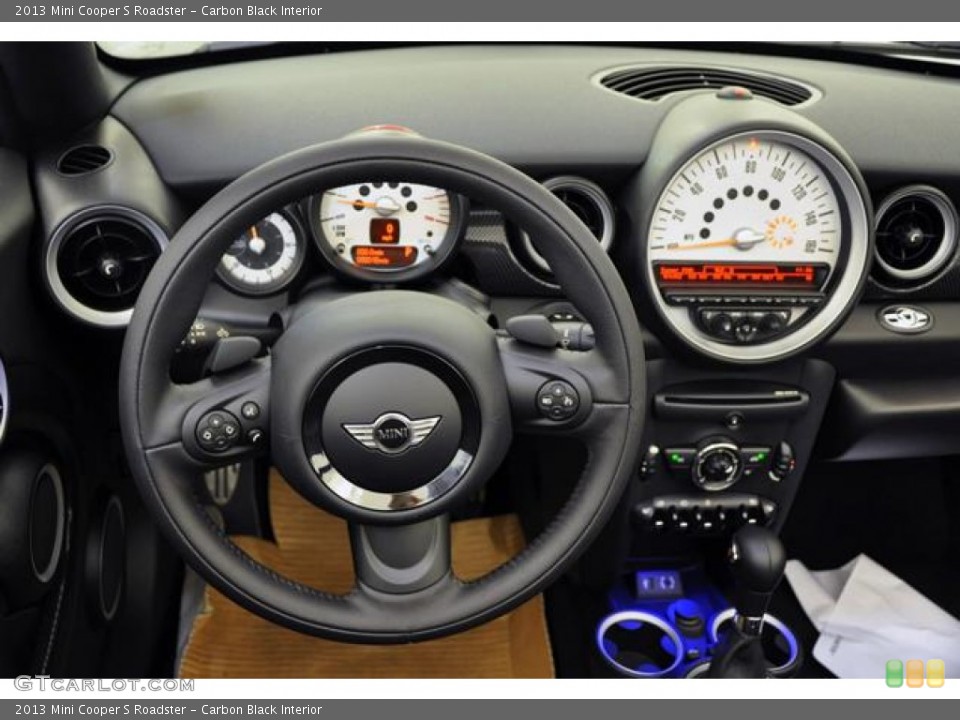Screen dimensions: 960x720
Task: Click the MINI wing badge on the passenger dash
Action: 905,318
